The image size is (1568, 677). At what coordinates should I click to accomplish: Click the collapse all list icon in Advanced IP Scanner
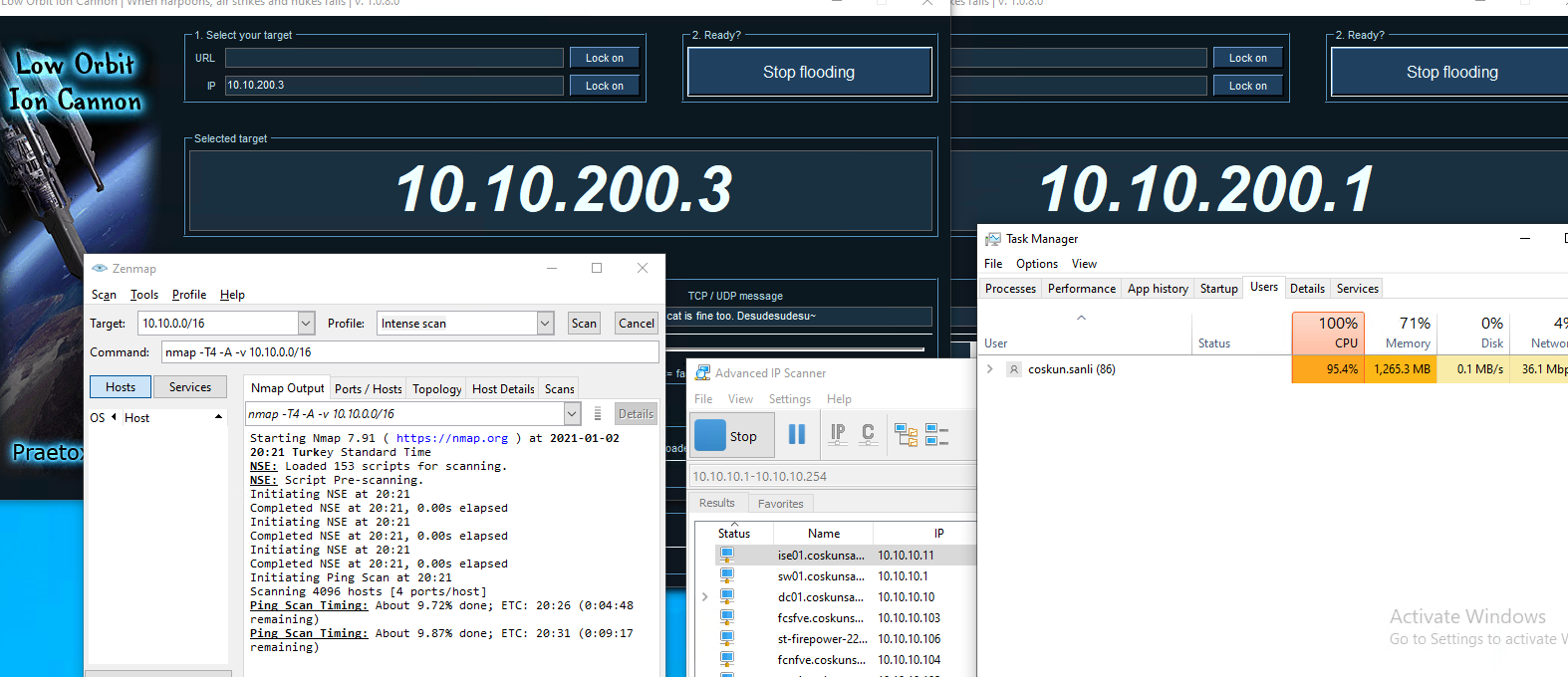click(936, 435)
